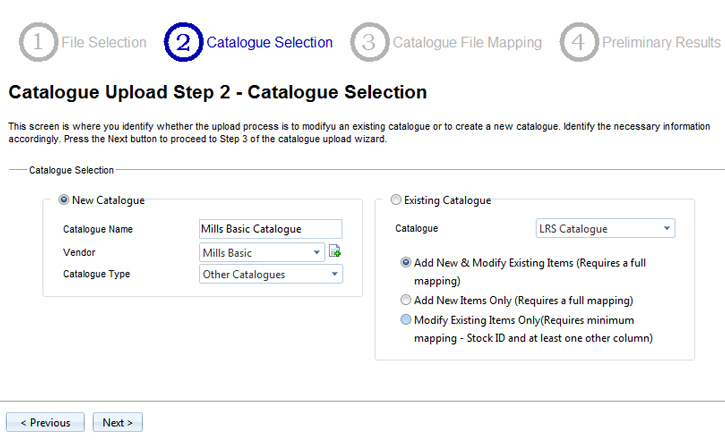Image resolution: width=725 pixels, height=441 pixels.
Task: Click the step 4 circle icon
Action: [579, 43]
